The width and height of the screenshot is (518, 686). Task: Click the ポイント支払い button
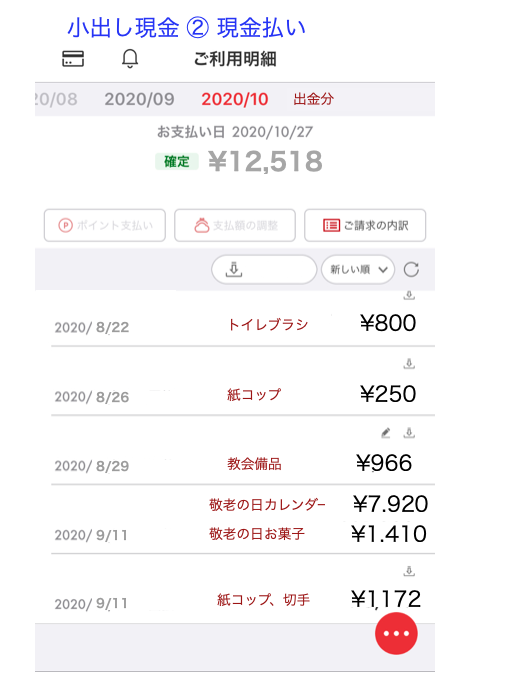[x=105, y=225]
